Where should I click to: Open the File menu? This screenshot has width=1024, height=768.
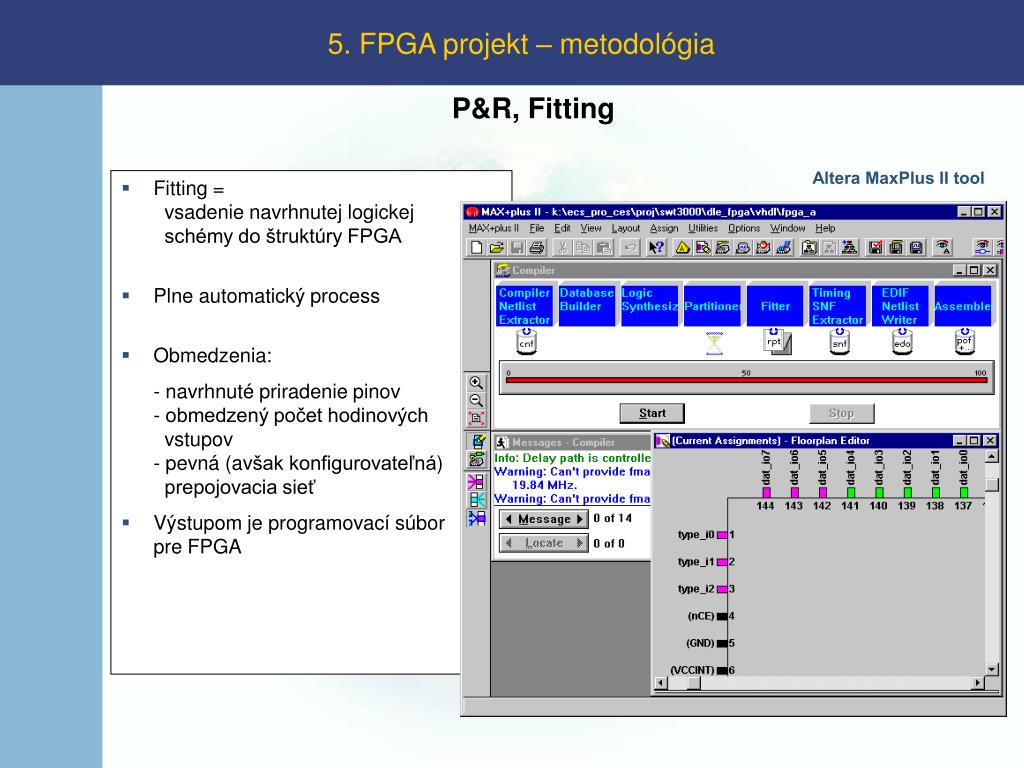[537, 228]
